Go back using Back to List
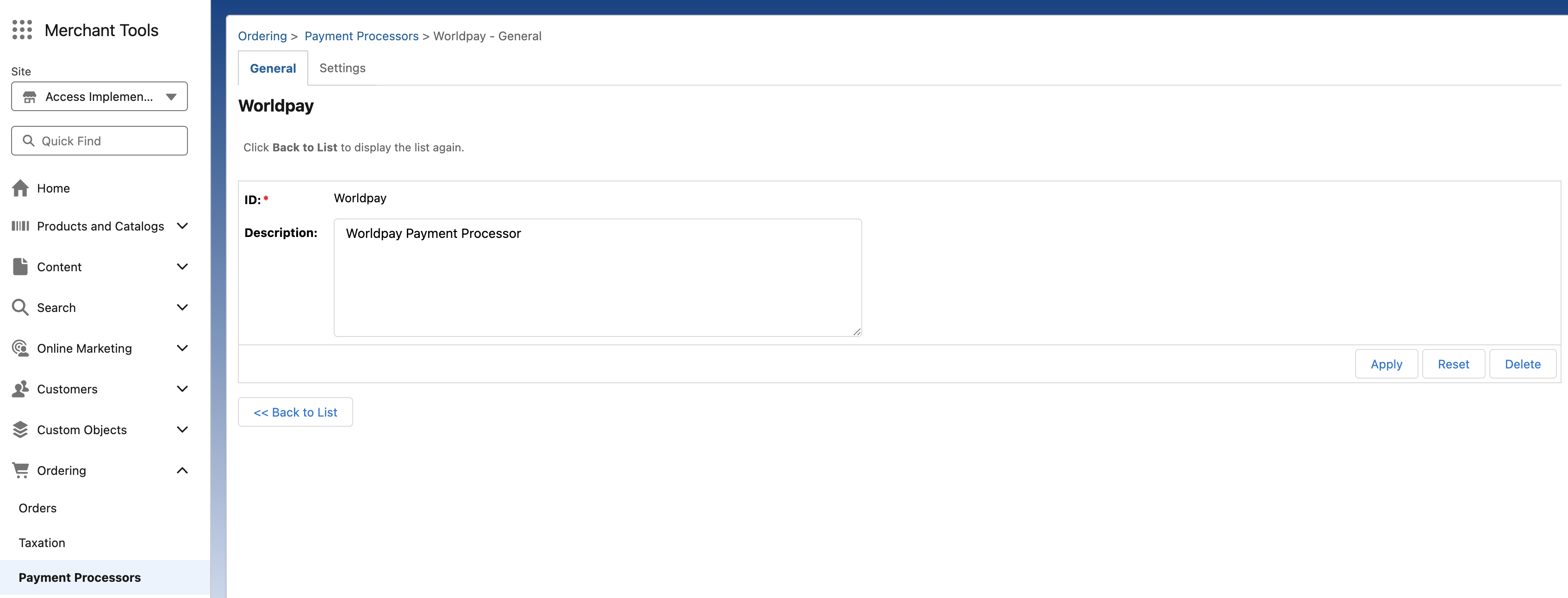Viewport: 1568px width, 598px height. (x=295, y=412)
